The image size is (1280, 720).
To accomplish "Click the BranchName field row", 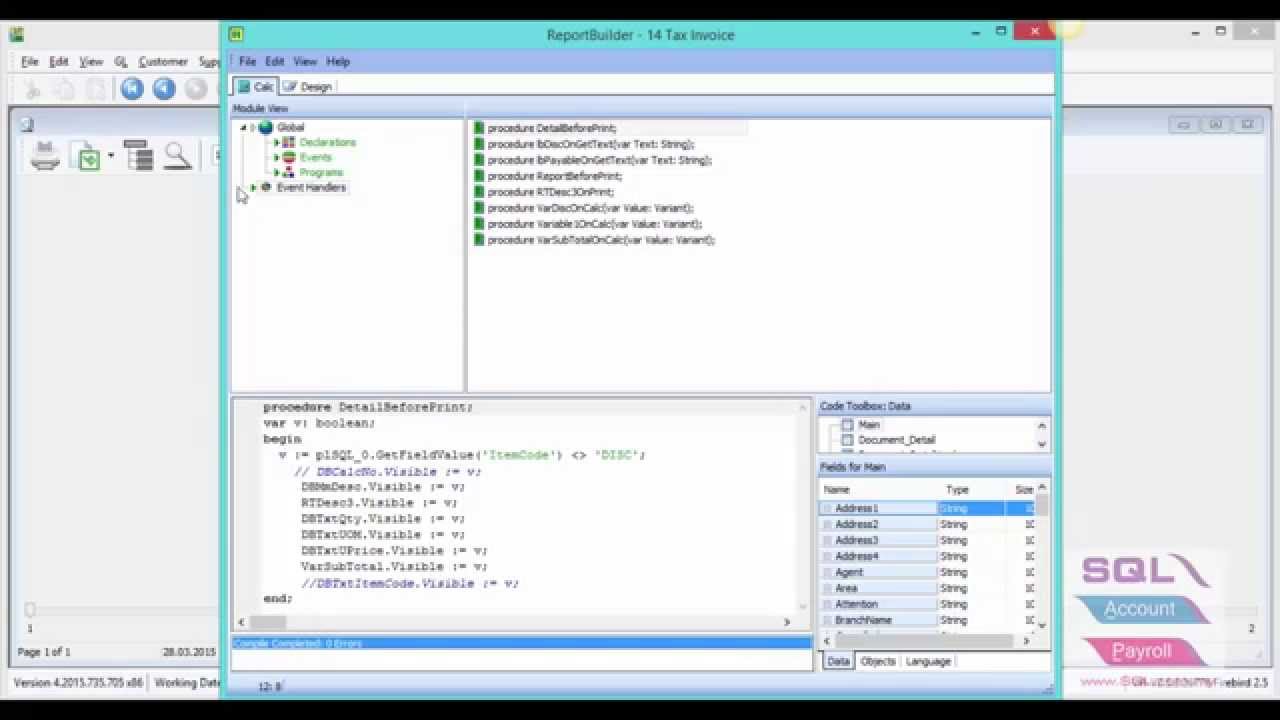I will pos(926,621).
